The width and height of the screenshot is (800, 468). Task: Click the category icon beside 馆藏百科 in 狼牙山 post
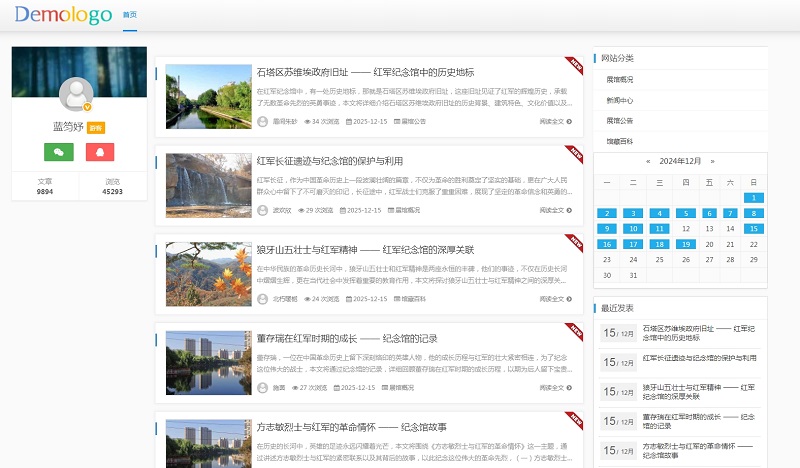click(x=397, y=299)
